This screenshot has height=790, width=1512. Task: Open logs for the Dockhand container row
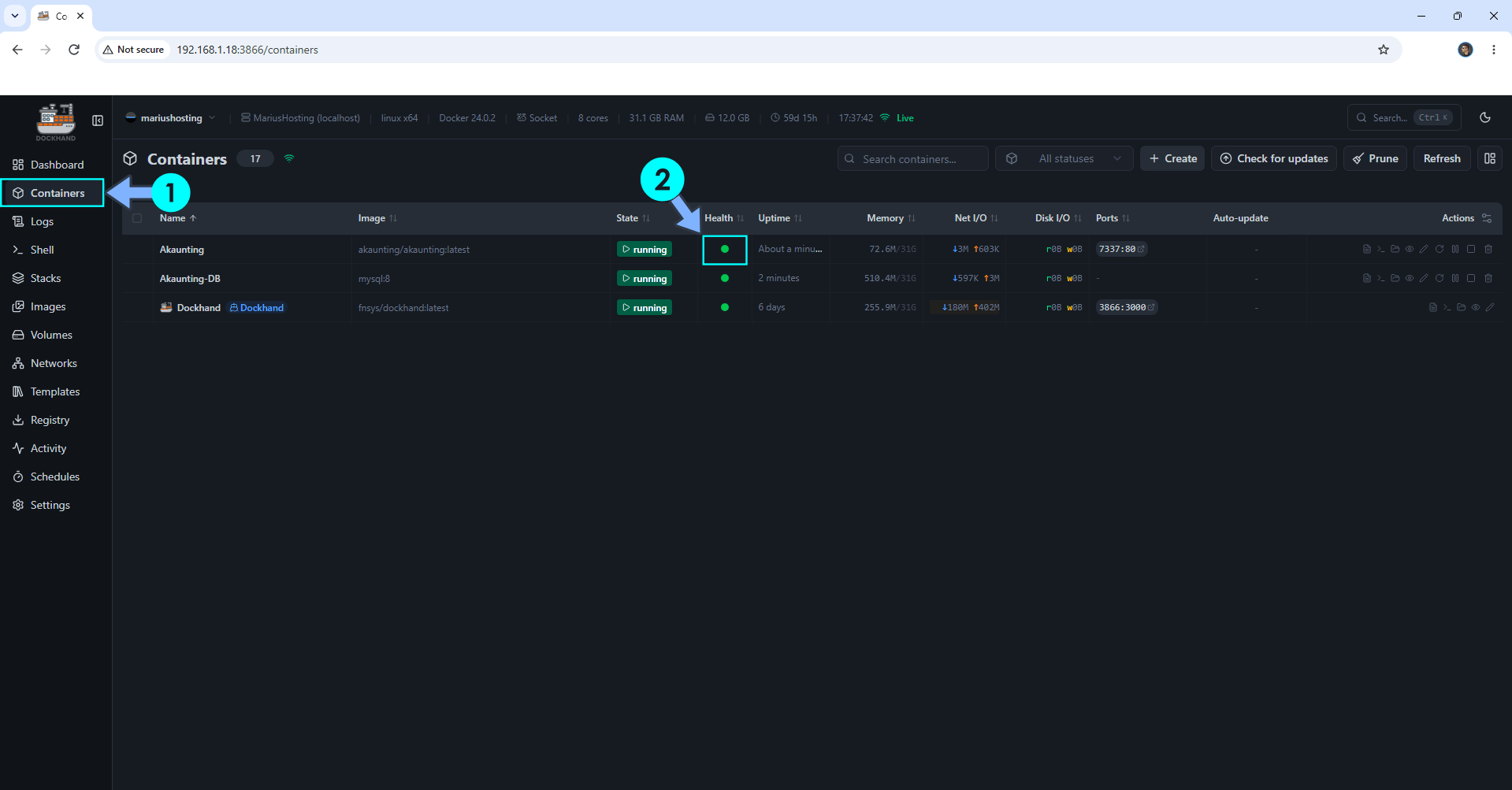[1432, 307]
